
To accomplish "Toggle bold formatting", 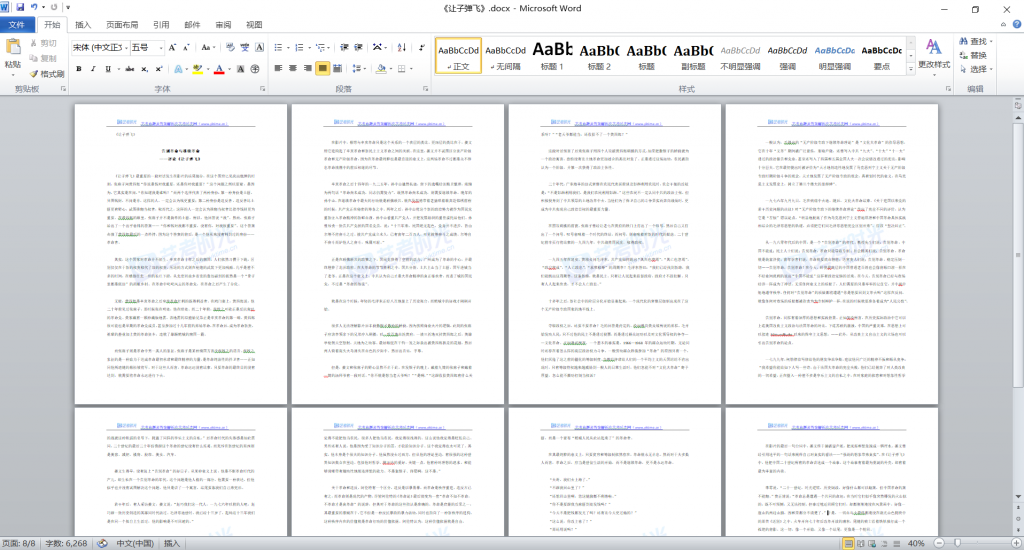I will coord(79,69).
